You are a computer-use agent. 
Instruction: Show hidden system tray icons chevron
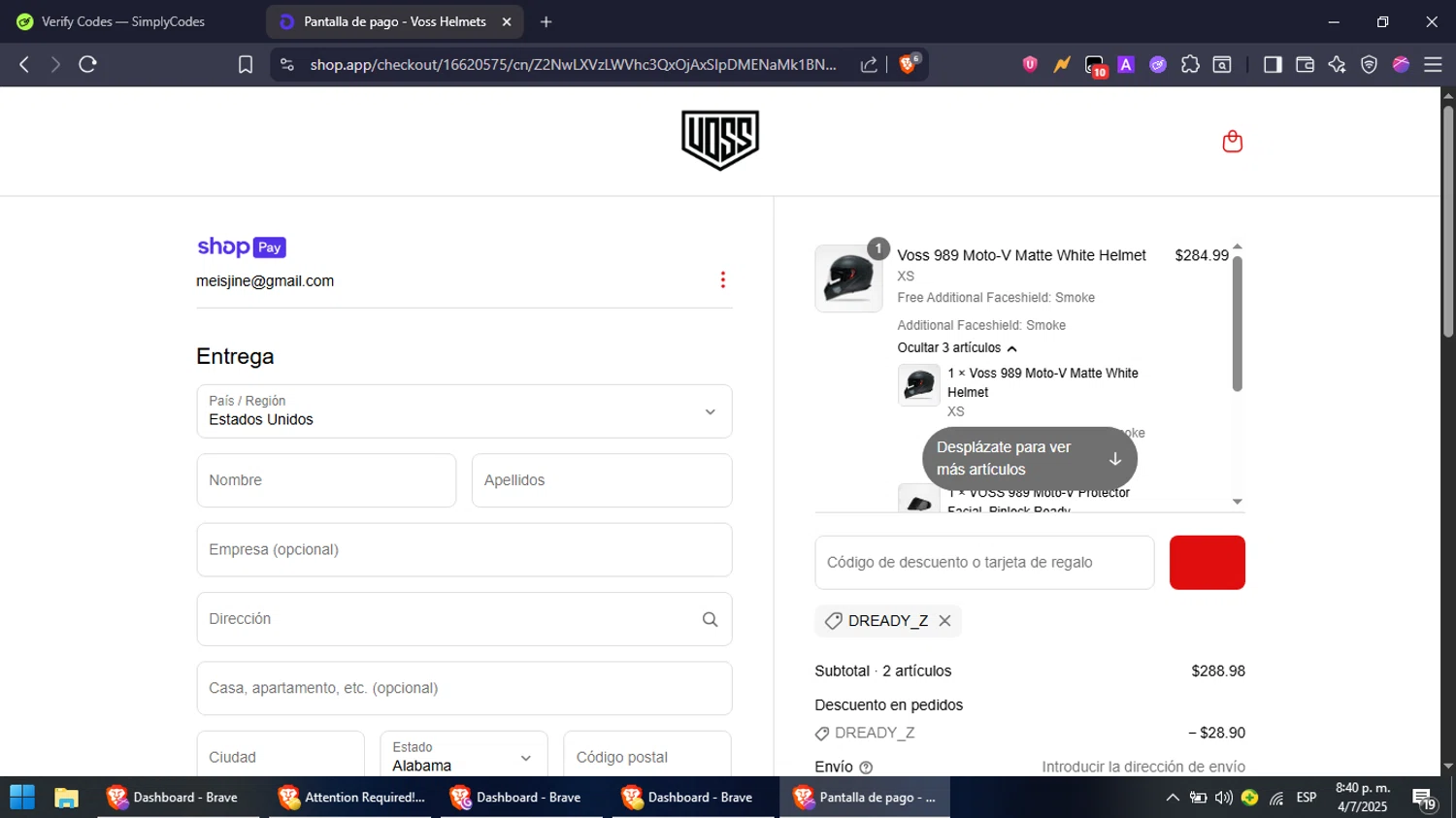(x=1173, y=798)
